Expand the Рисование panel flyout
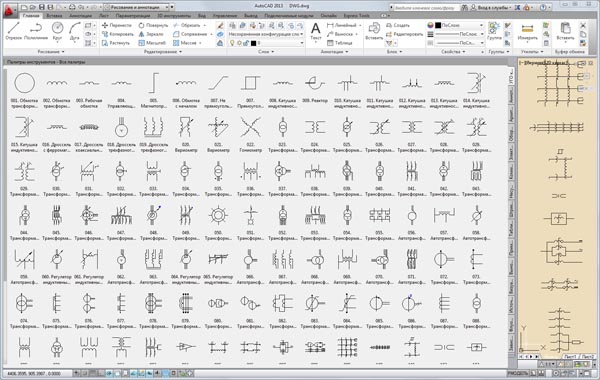 click(x=51, y=52)
